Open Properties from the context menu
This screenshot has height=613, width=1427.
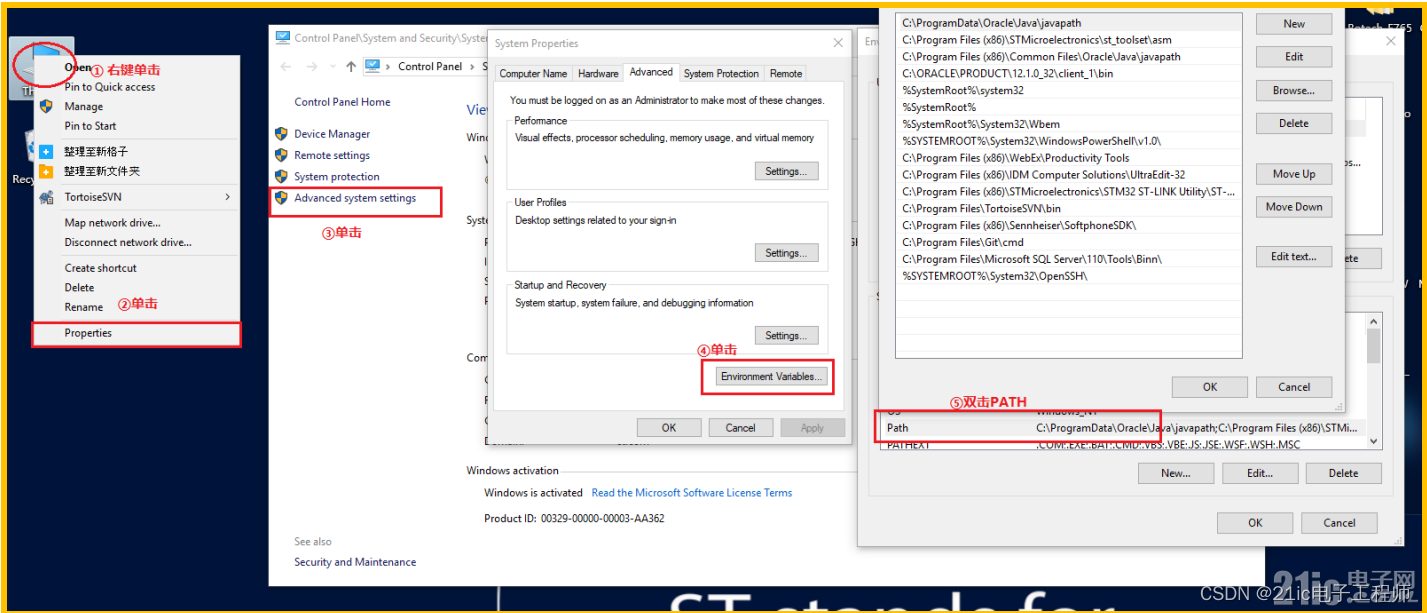pyautogui.click(x=136, y=333)
